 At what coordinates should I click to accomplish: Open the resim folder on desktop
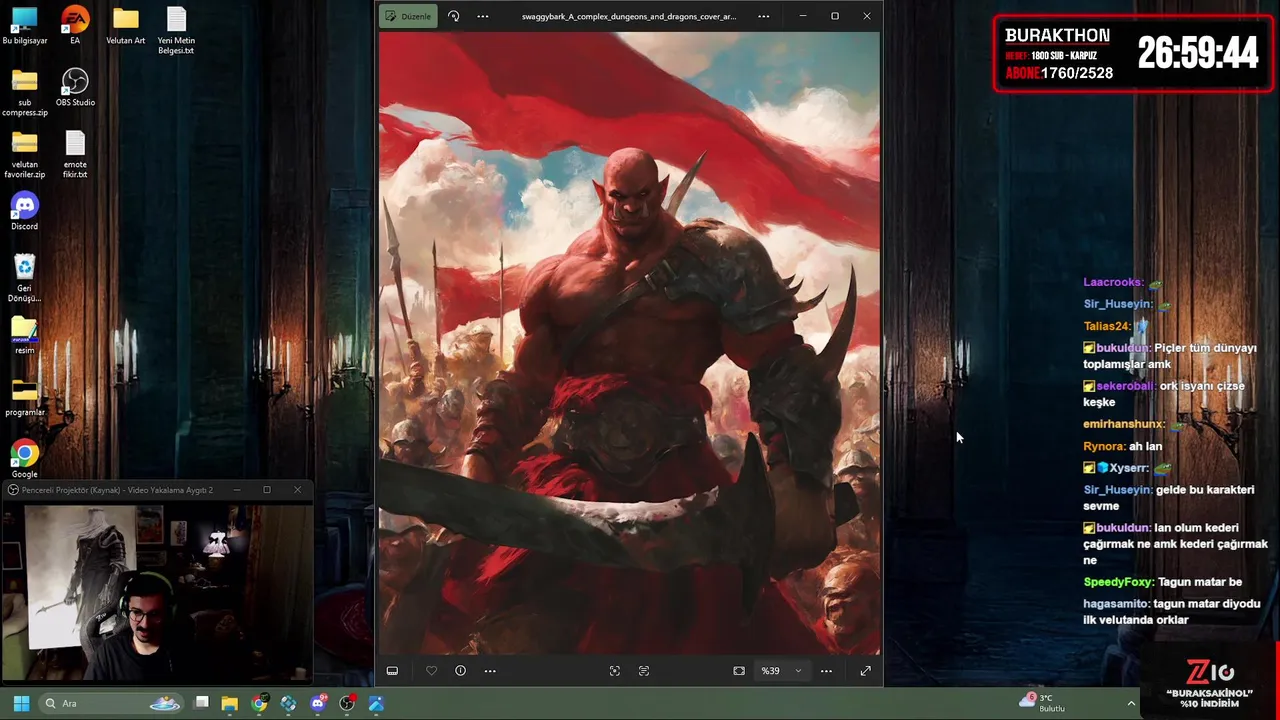pyautogui.click(x=24, y=336)
